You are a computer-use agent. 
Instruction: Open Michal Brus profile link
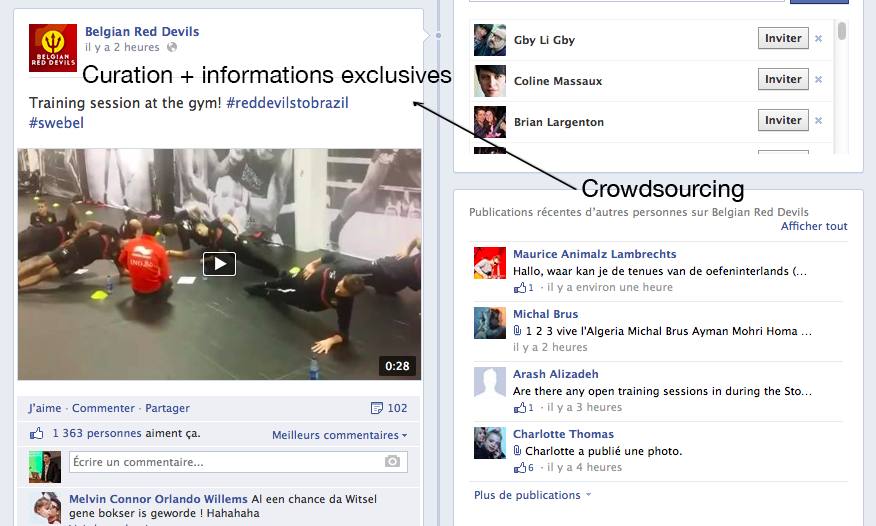[545, 314]
